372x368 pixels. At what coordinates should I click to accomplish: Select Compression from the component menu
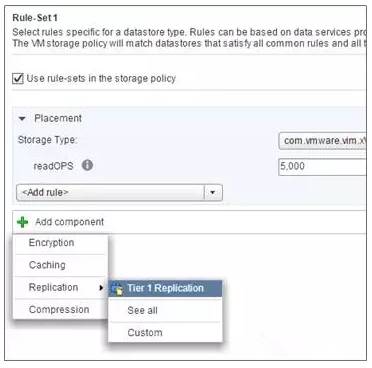(61, 309)
